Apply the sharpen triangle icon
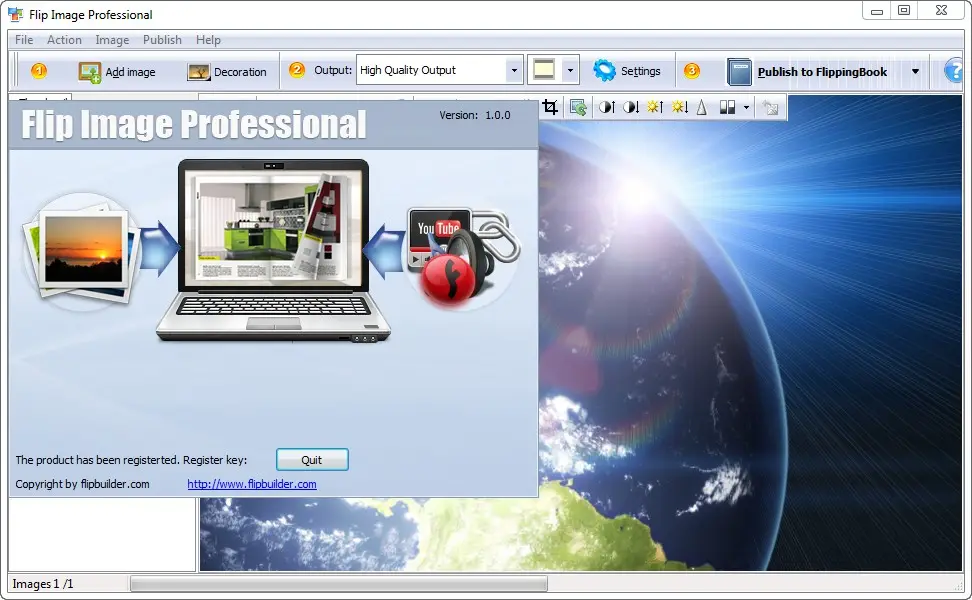 coord(702,107)
